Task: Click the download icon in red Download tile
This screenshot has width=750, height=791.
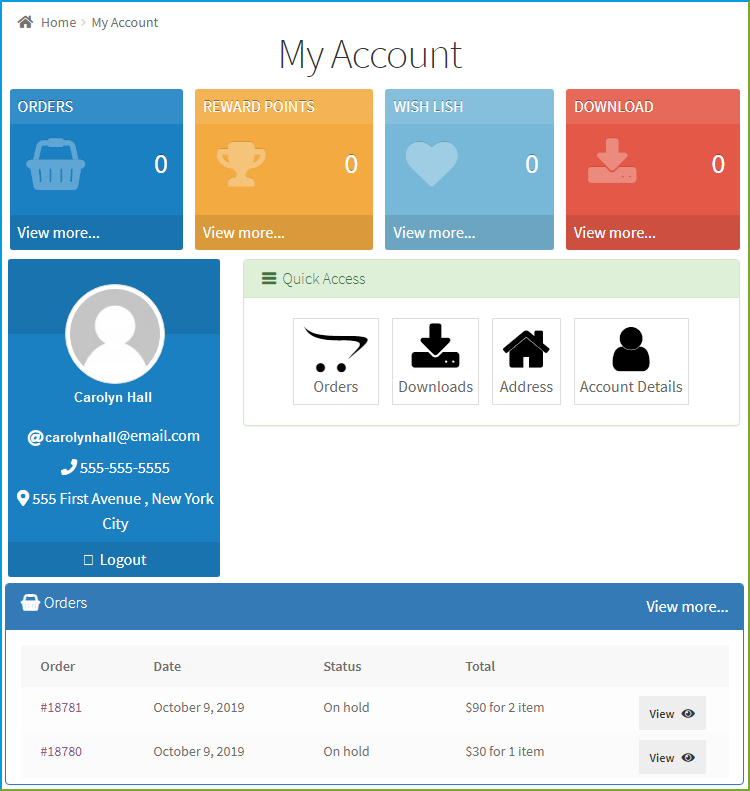Action: (x=612, y=162)
